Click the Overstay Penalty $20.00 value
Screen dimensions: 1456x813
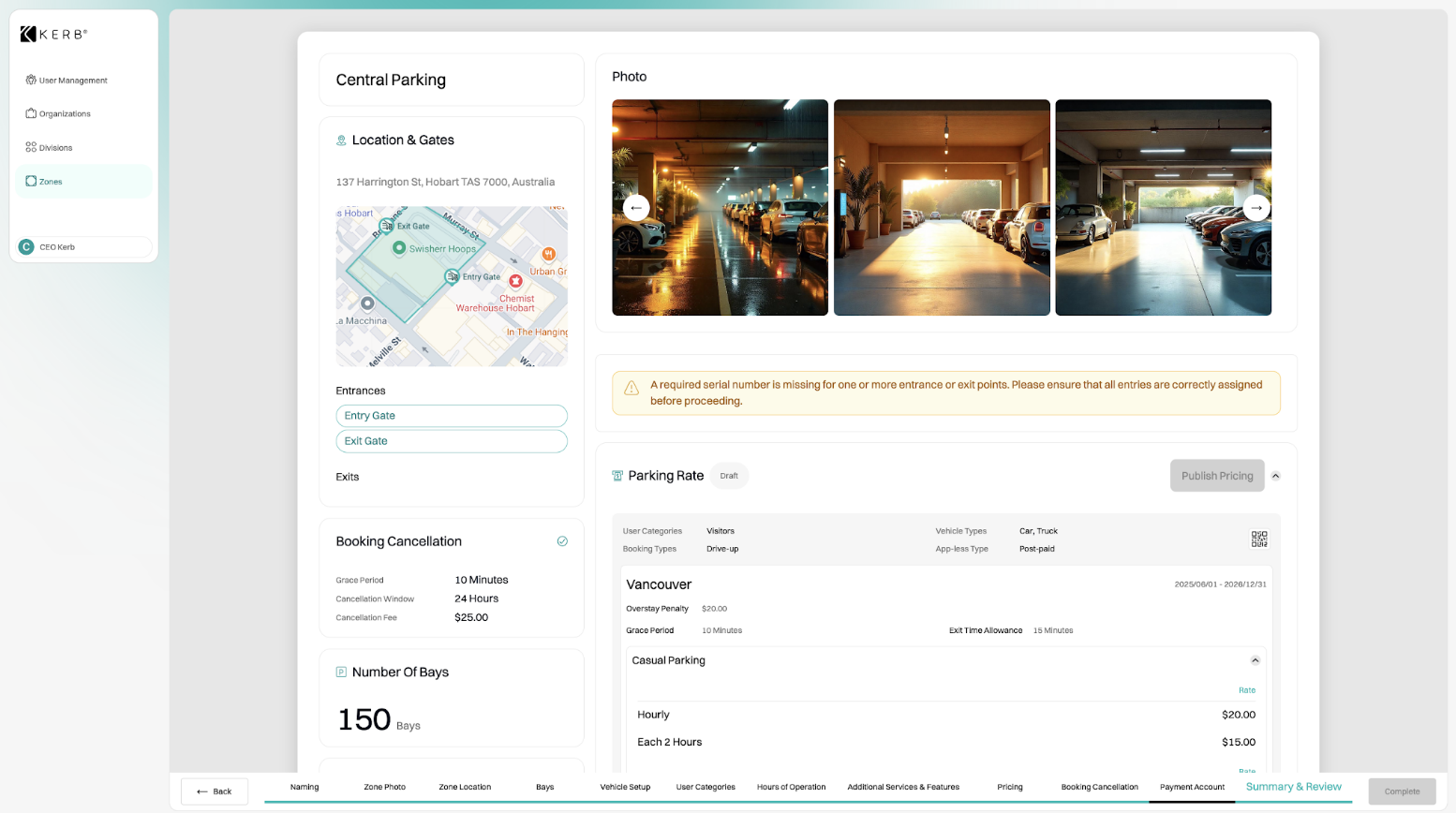tap(714, 609)
